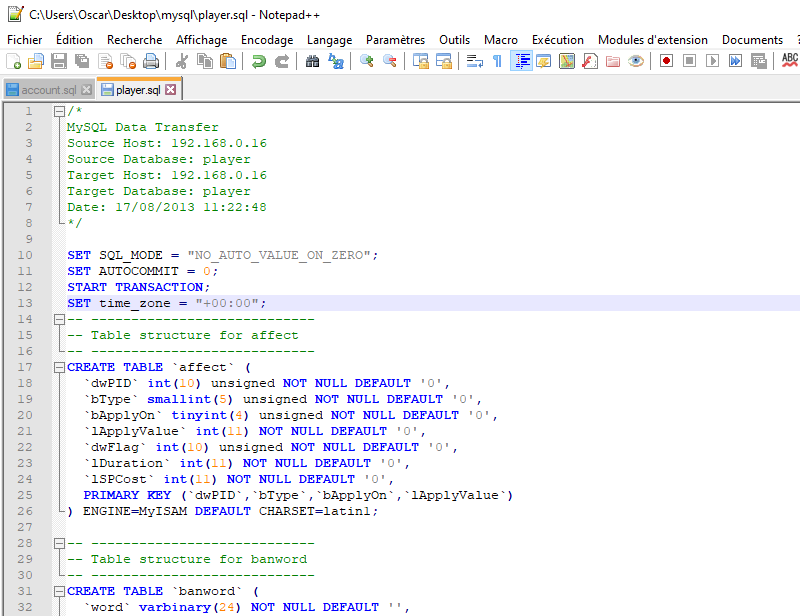Show the Document Map panel icon
The height and width of the screenshot is (616, 800).
567,61
